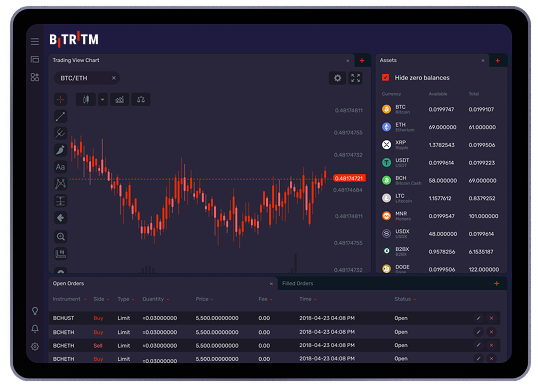
Task: Open the indicators button in the chart toolbar
Action: click(x=119, y=99)
